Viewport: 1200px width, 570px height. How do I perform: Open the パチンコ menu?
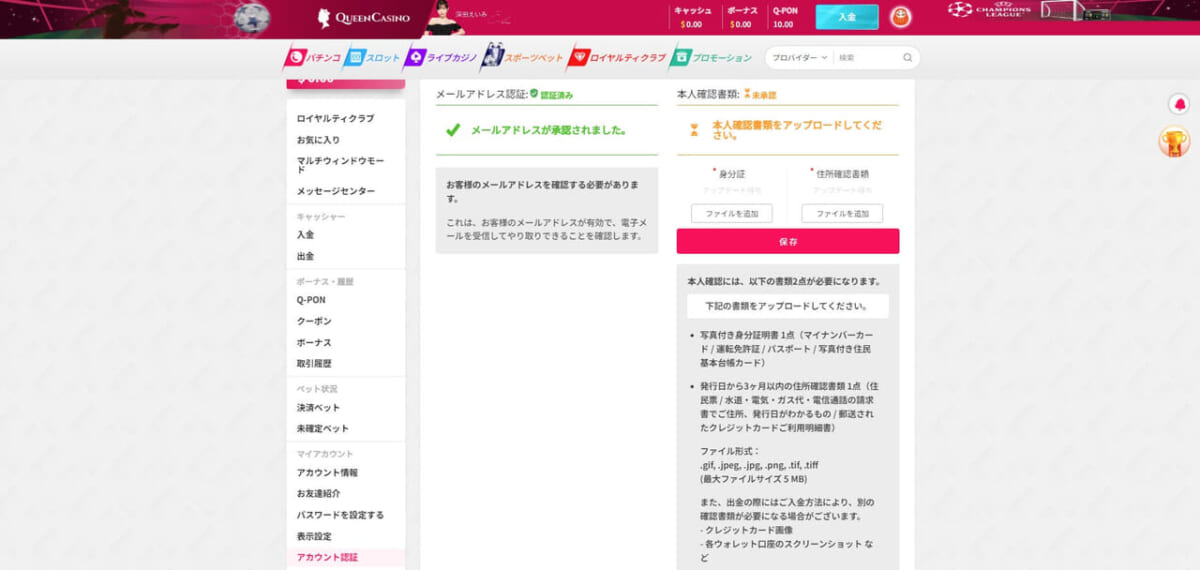click(314, 58)
